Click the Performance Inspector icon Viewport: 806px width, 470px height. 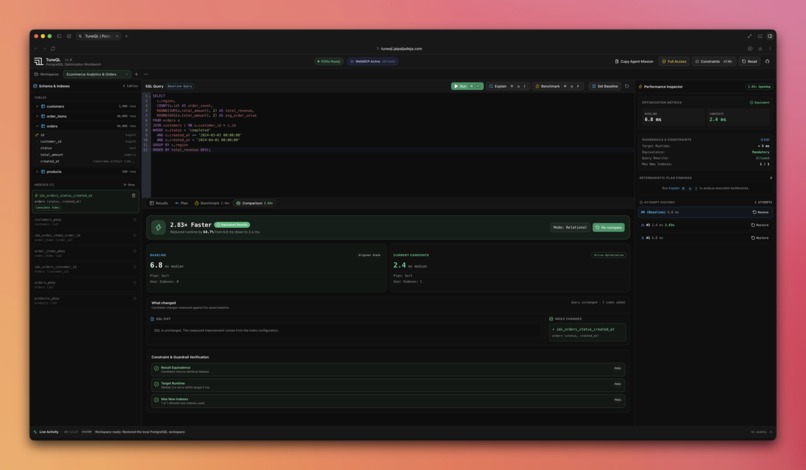640,87
